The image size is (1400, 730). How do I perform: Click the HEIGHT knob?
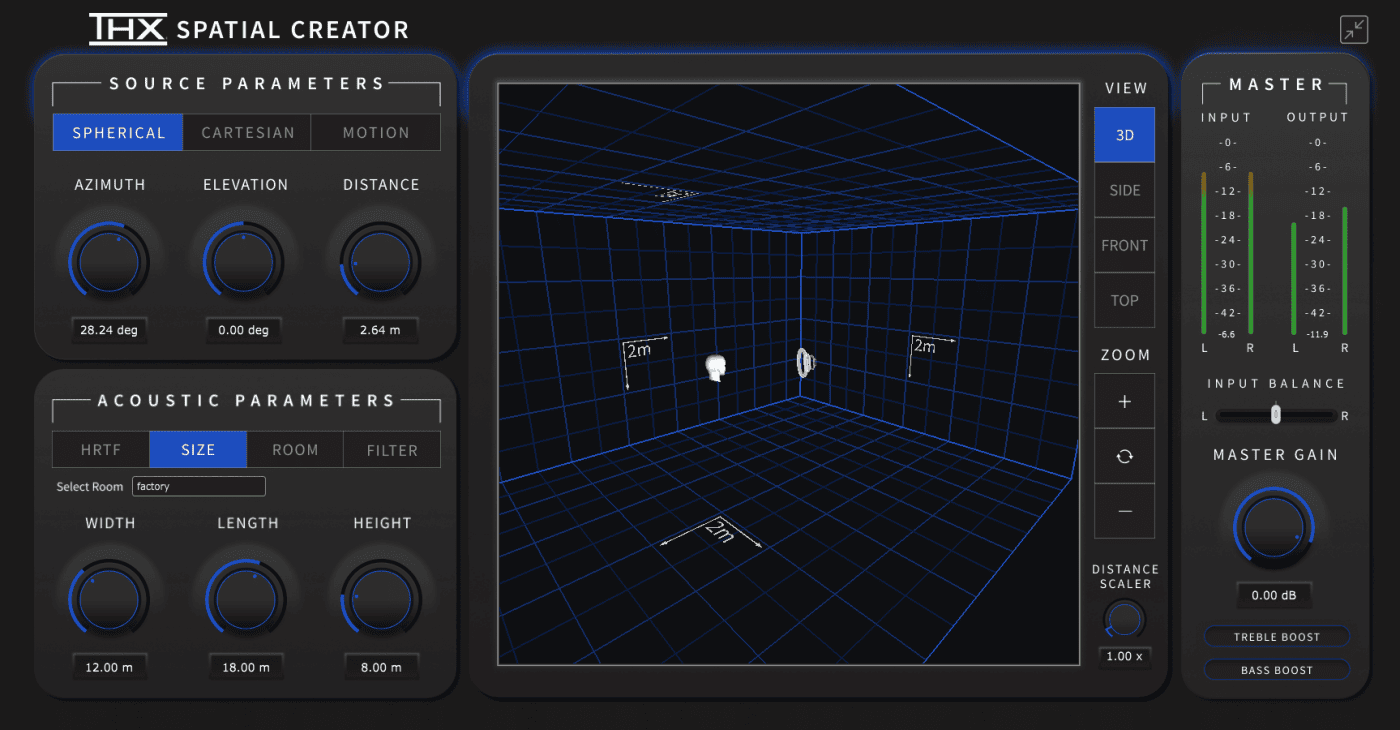pos(381,600)
